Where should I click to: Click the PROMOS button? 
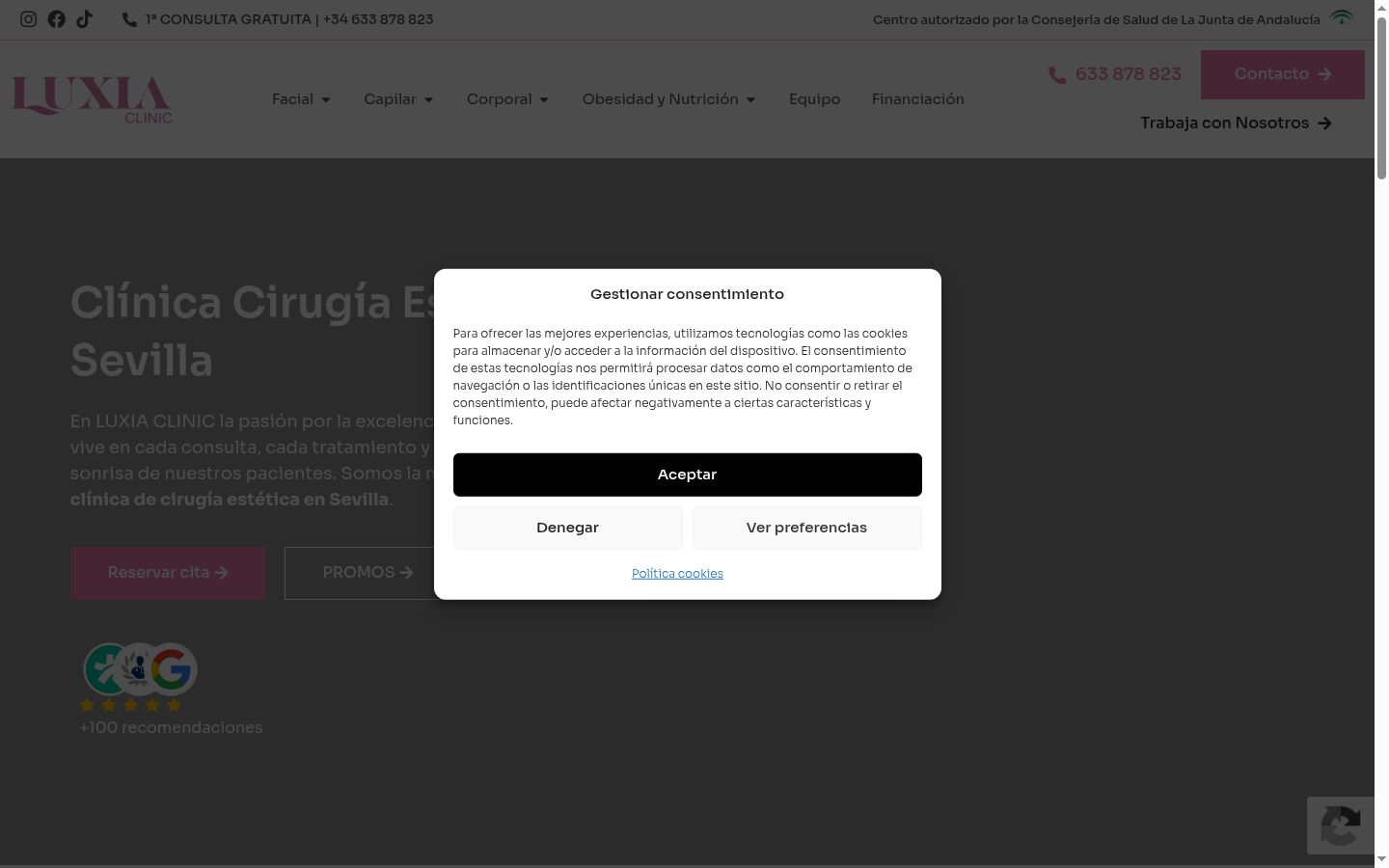[x=368, y=573]
